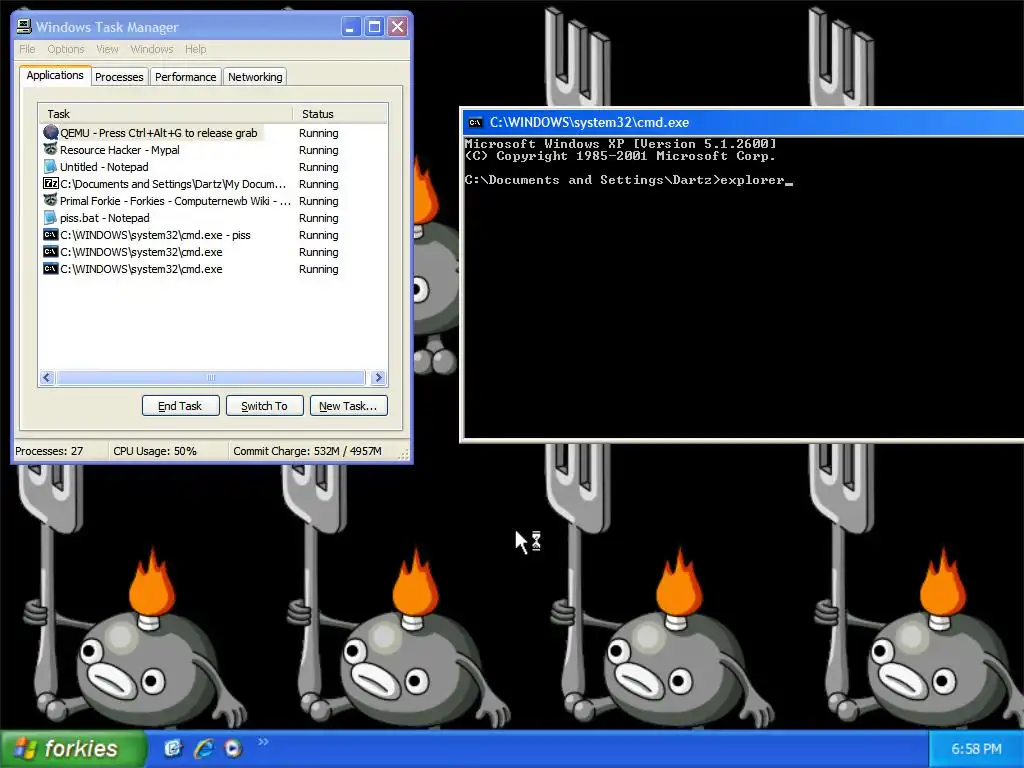Open Show Desktop from Quick Launch
Screen dimensions: 1024x768
click(172, 748)
